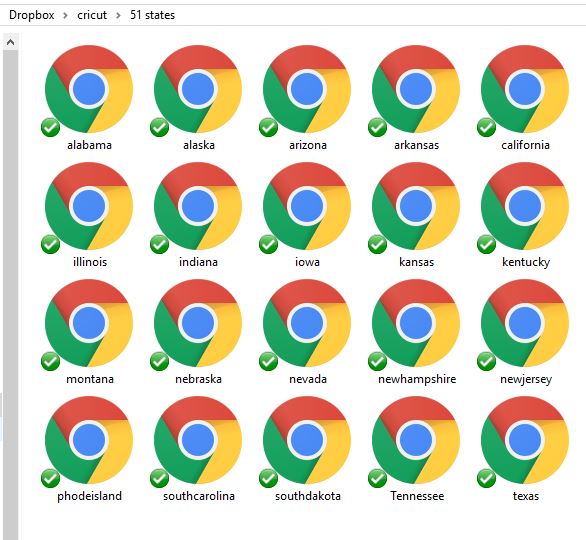Select the indiana Chrome file icon

pos(198,206)
